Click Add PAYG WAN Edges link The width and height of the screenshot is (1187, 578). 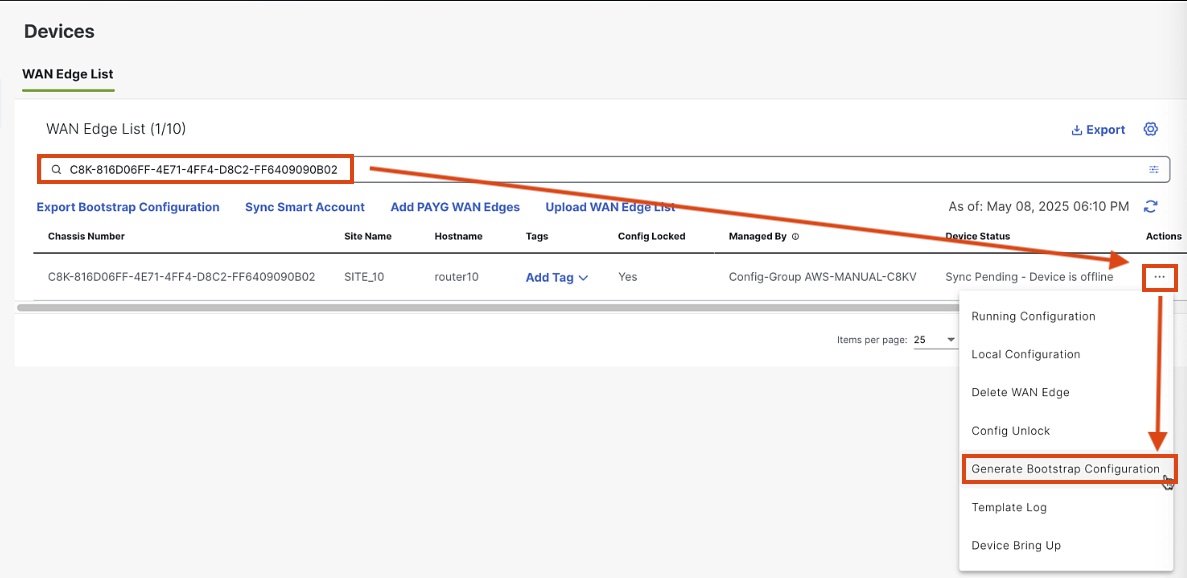point(455,207)
